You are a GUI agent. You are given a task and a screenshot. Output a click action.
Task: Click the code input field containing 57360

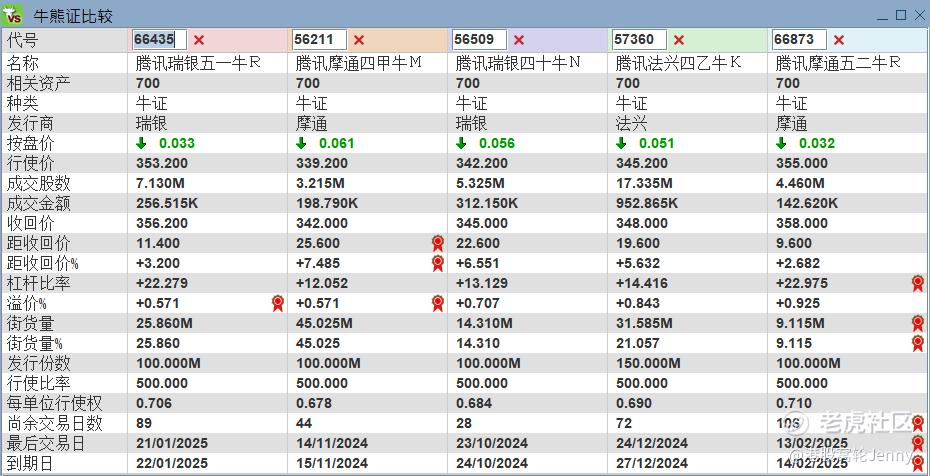click(639, 40)
